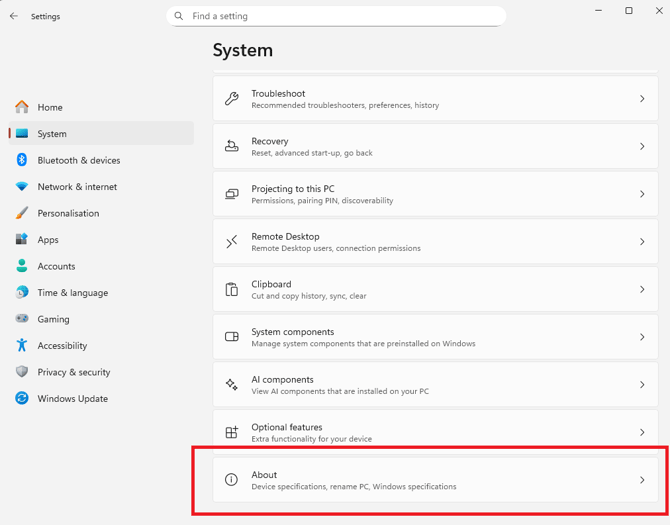The width and height of the screenshot is (670, 525).
Task: Open the Recovery settings title
Action: click(x=270, y=141)
